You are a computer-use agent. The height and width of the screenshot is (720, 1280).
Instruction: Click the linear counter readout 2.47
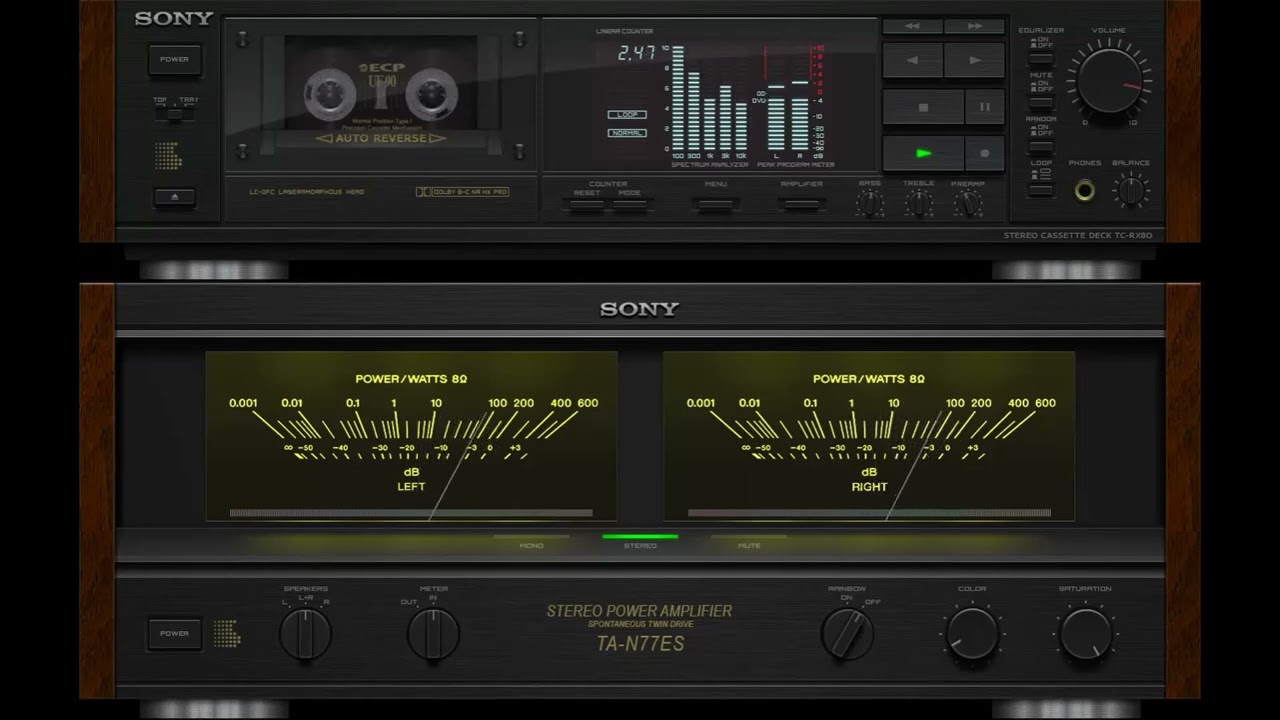[636, 53]
